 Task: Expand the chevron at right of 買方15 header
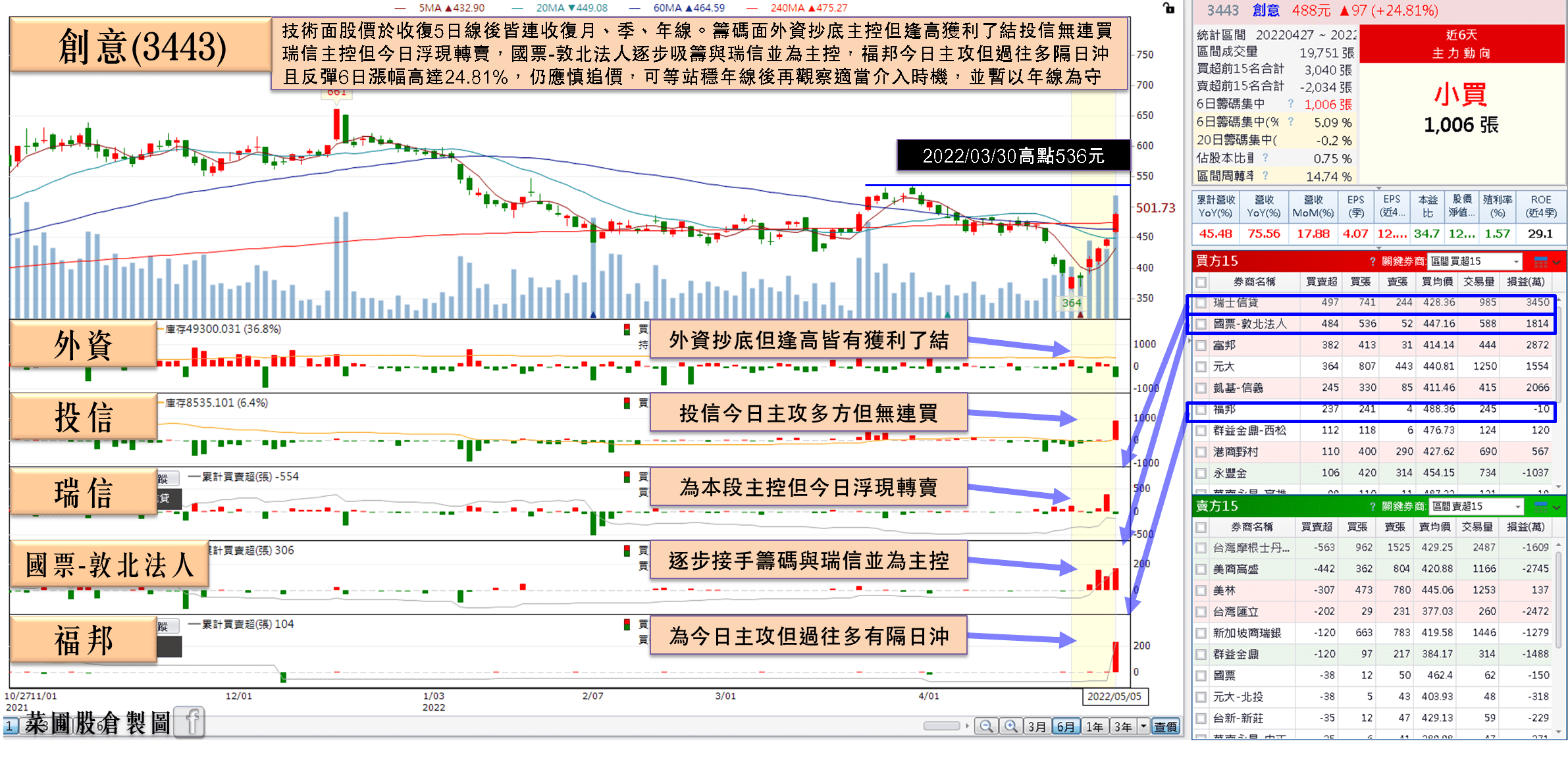point(1557,262)
